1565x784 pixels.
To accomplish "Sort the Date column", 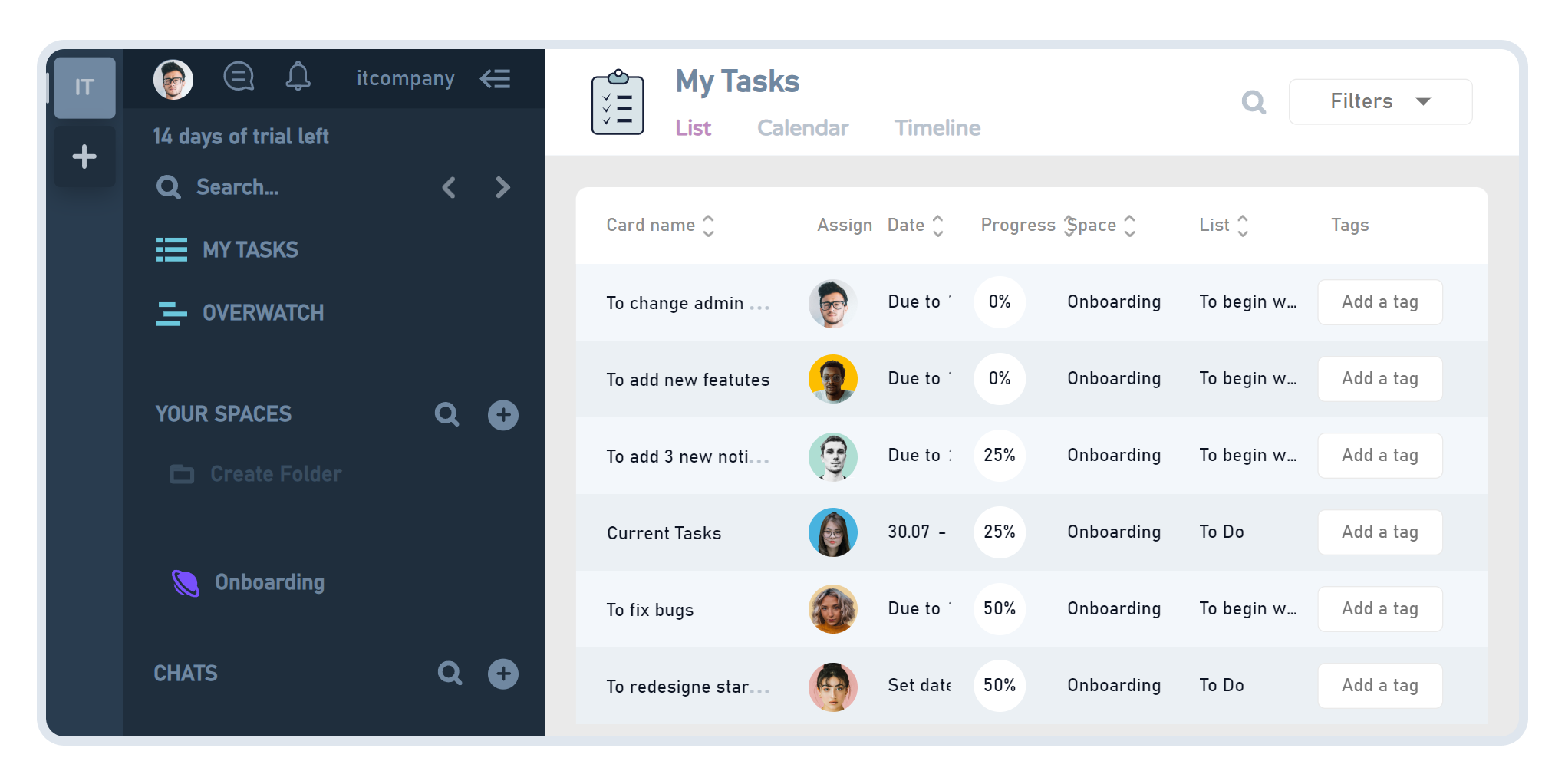I will (939, 225).
